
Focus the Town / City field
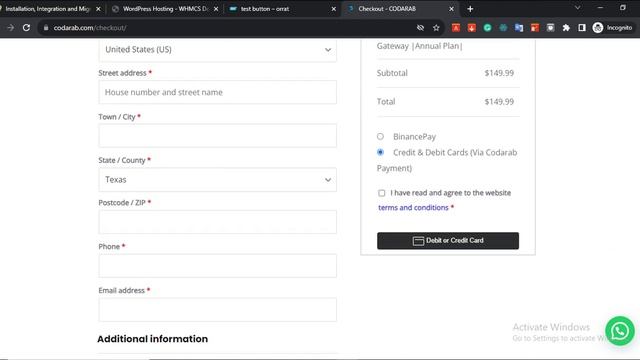[218, 136]
